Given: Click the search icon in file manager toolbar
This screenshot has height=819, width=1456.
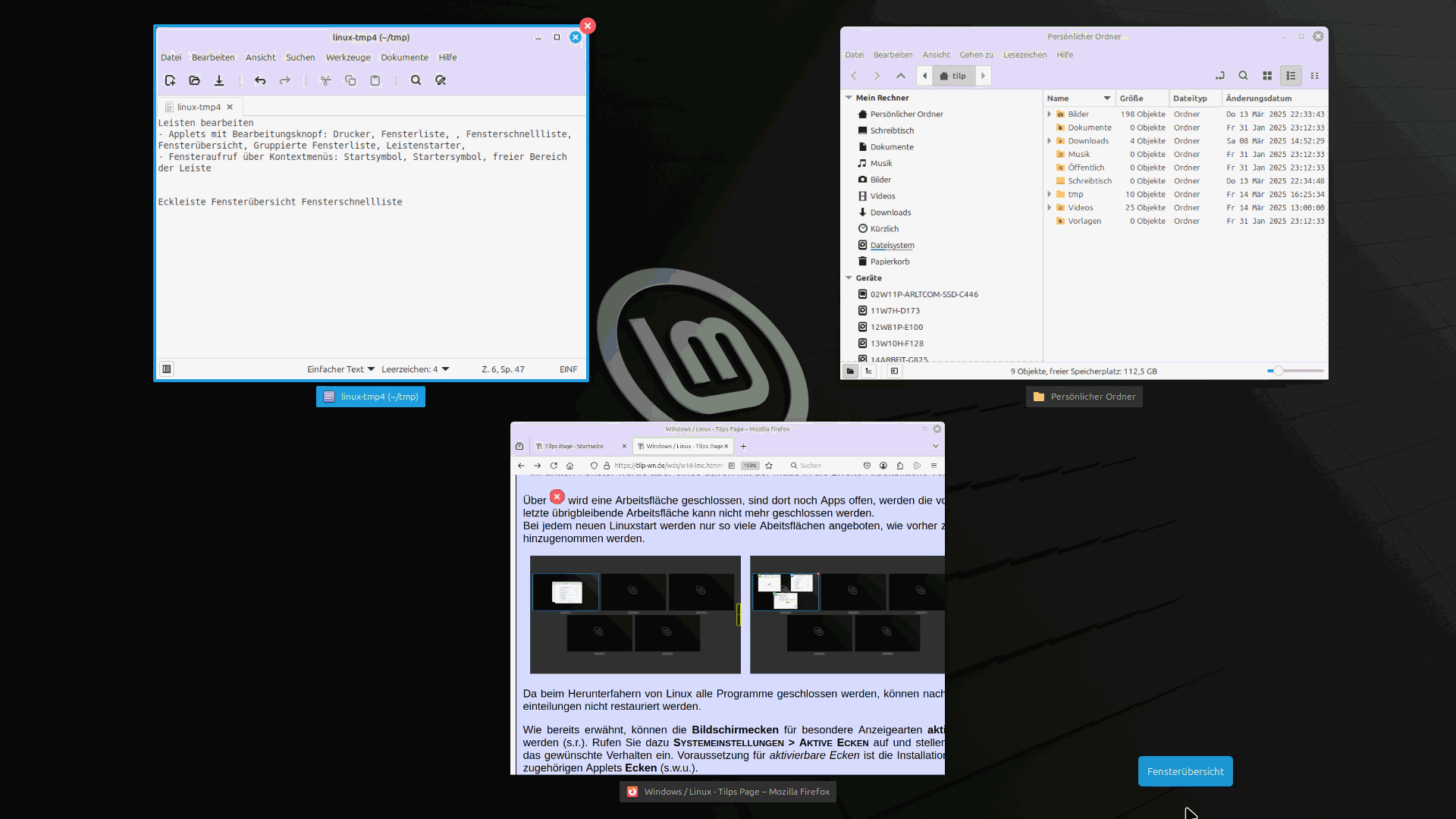Looking at the screenshot, I should coord(1243,76).
